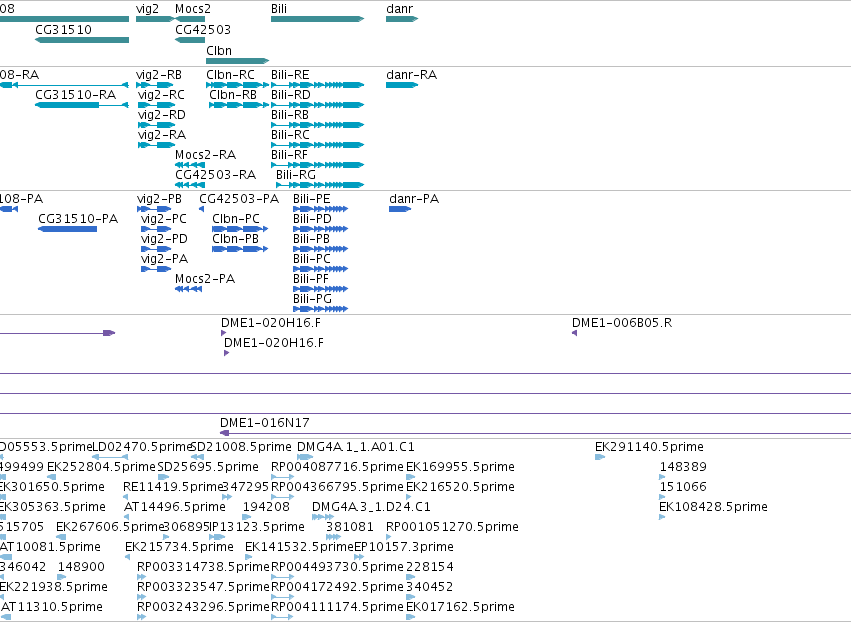The image size is (851, 622).
Task: Click protein label vig2-PC
Action: click(164, 219)
